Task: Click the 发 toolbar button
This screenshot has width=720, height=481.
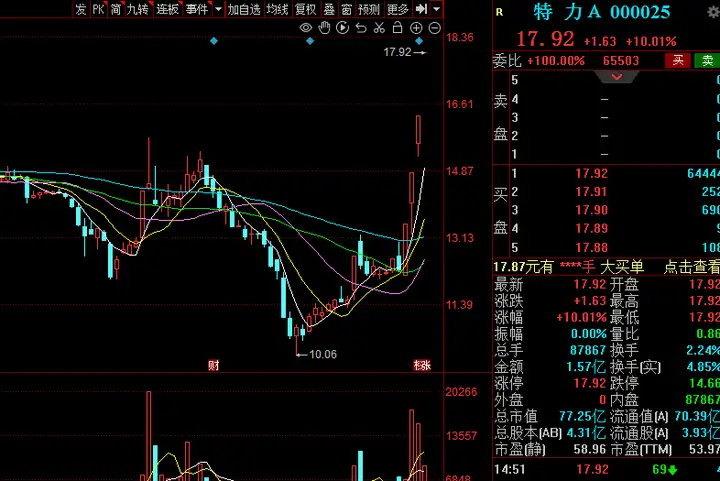Action: (81, 9)
